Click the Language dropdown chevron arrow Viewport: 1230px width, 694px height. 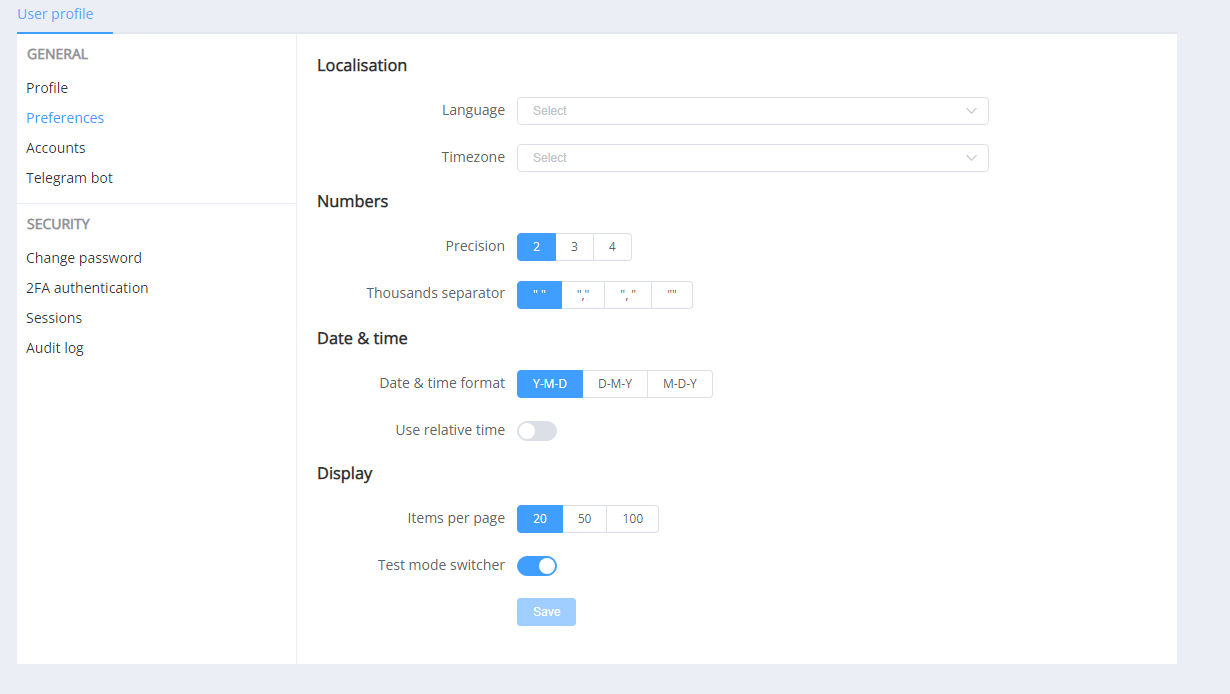971,111
